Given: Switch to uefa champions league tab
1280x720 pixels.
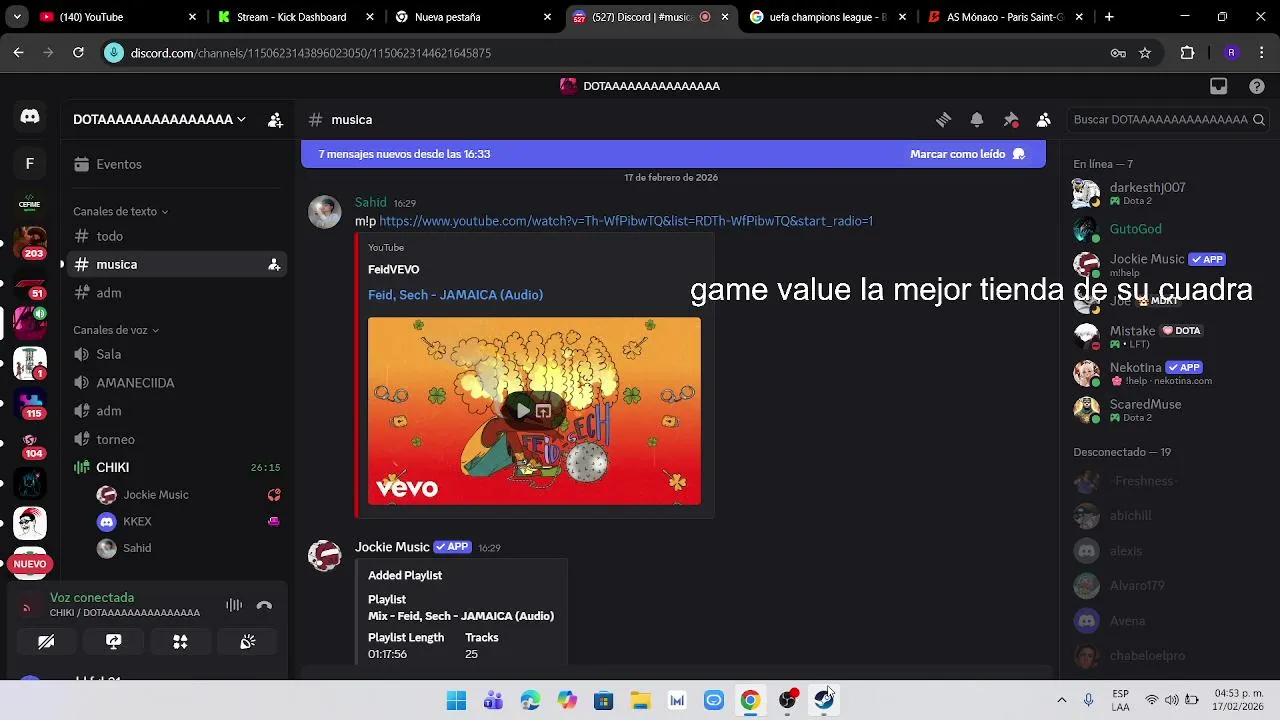Looking at the screenshot, I should (x=827, y=17).
